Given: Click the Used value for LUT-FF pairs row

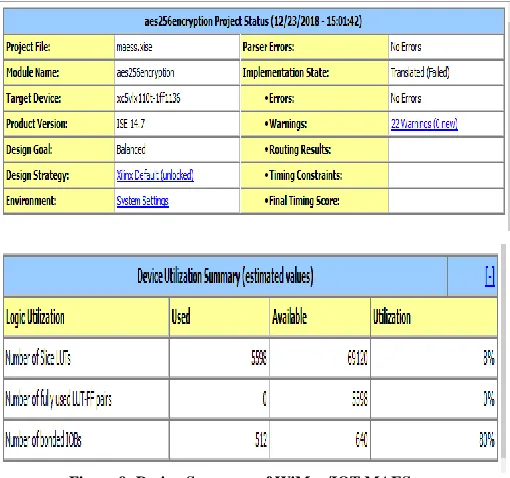Looking at the screenshot, I should [x=264, y=399].
